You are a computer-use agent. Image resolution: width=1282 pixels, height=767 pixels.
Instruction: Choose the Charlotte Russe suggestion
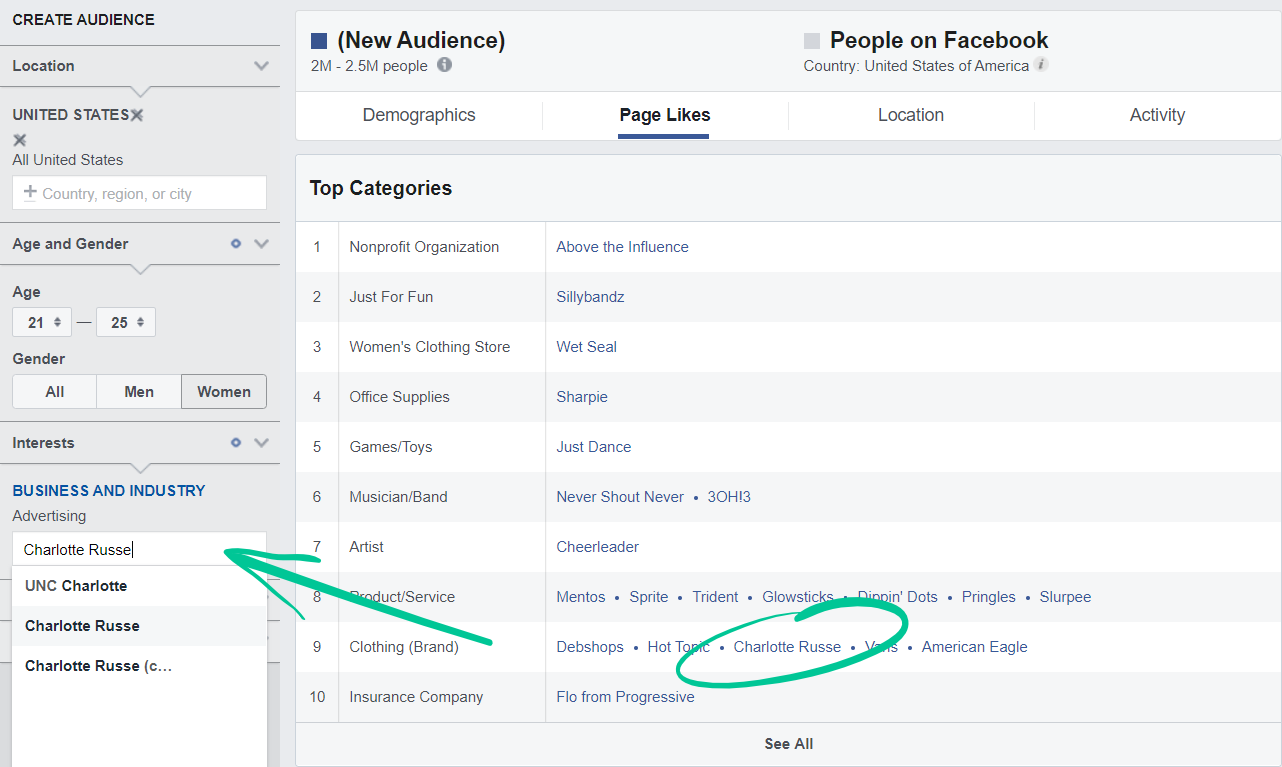pos(139,626)
